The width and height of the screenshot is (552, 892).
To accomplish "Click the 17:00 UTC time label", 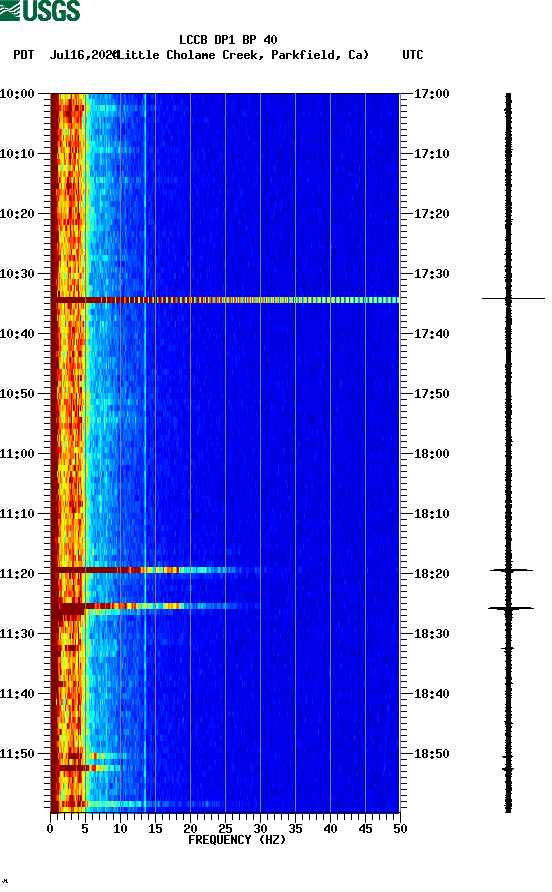I will pos(432,94).
